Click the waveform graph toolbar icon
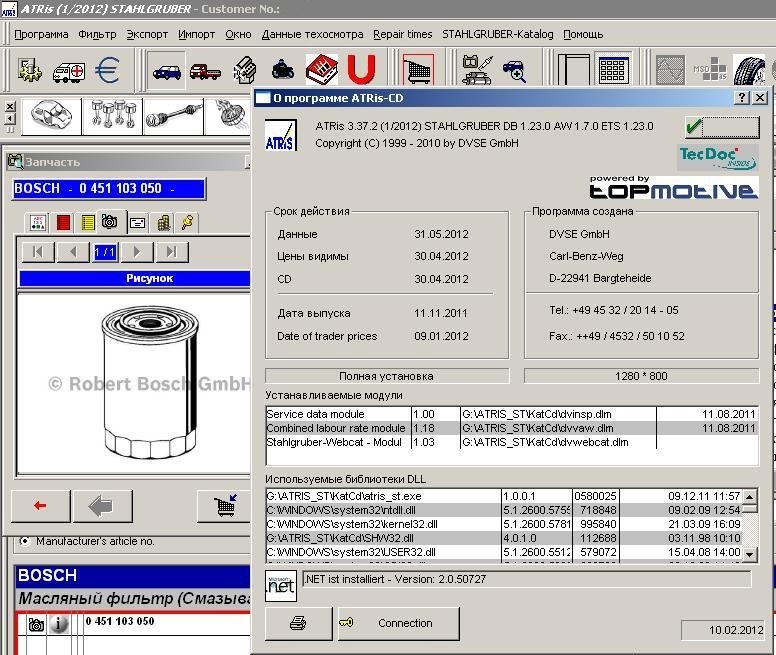The height and width of the screenshot is (655, 776). [670, 70]
